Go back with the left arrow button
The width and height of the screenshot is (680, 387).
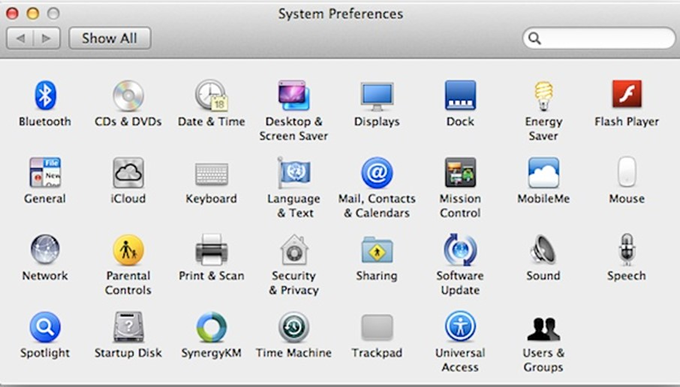(x=20, y=38)
